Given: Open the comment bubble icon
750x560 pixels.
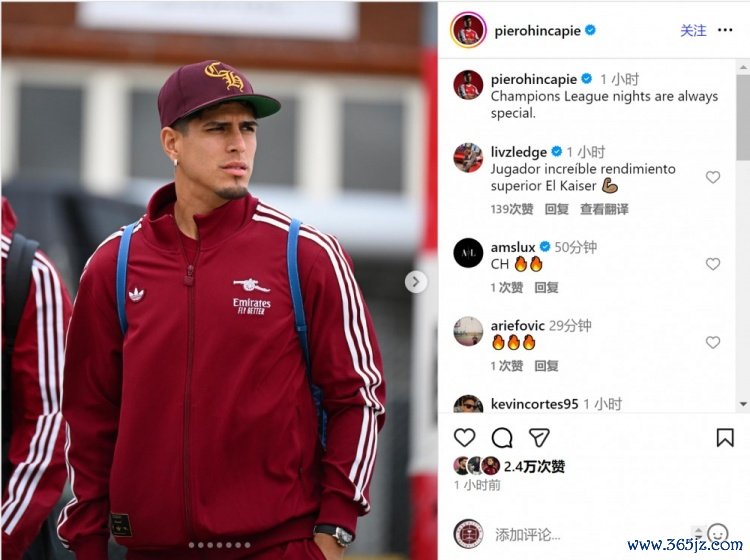Looking at the screenshot, I should pyautogui.click(x=502, y=438).
